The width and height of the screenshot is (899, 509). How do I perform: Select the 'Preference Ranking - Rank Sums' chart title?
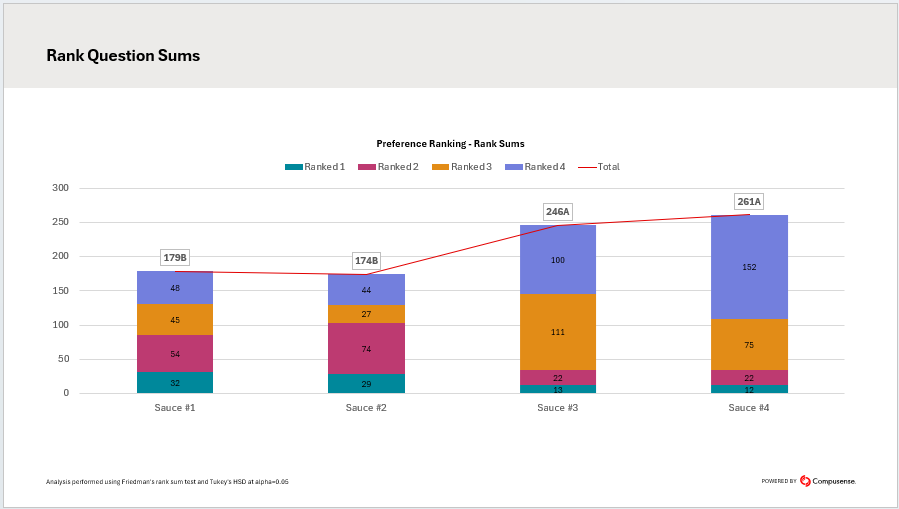click(x=450, y=144)
